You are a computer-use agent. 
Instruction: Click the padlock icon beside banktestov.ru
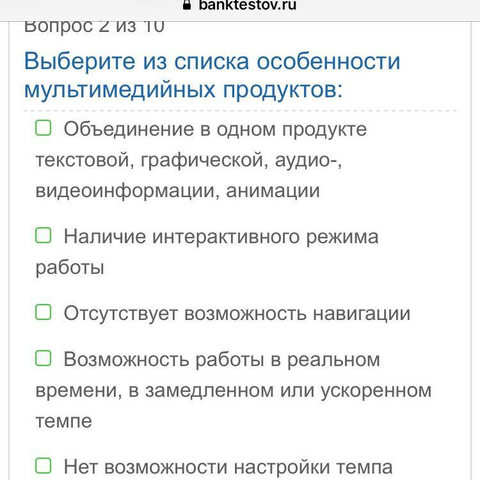[187, 4]
